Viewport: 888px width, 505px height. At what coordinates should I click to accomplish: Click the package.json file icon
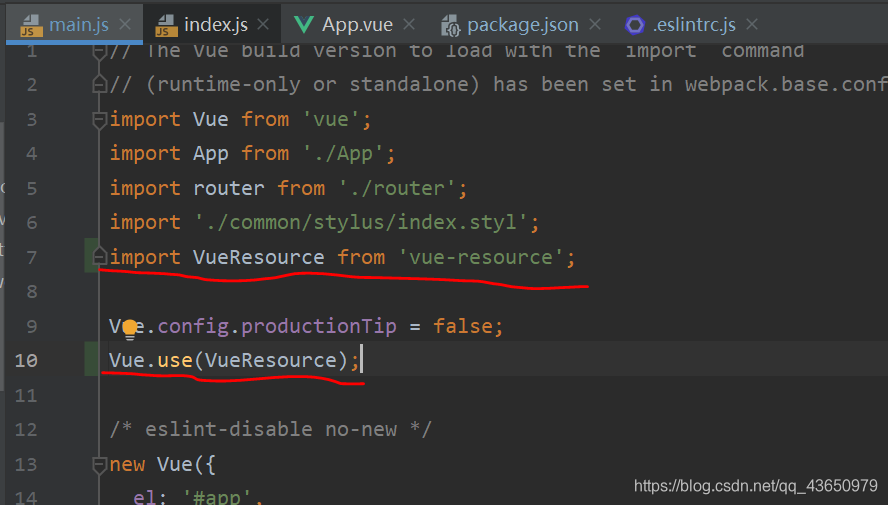(x=451, y=25)
